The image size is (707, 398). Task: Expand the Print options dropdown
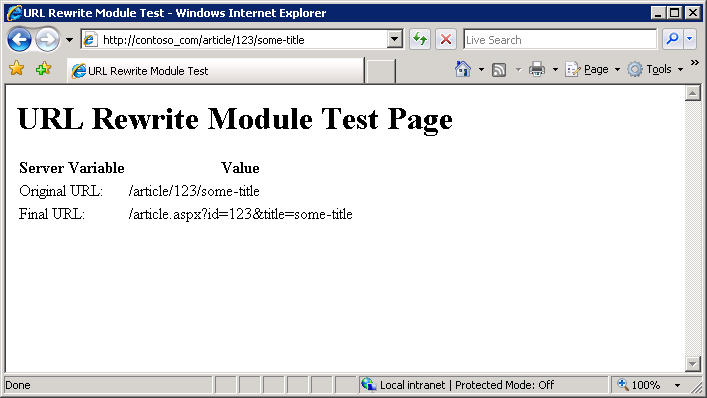(x=555, y=69)
